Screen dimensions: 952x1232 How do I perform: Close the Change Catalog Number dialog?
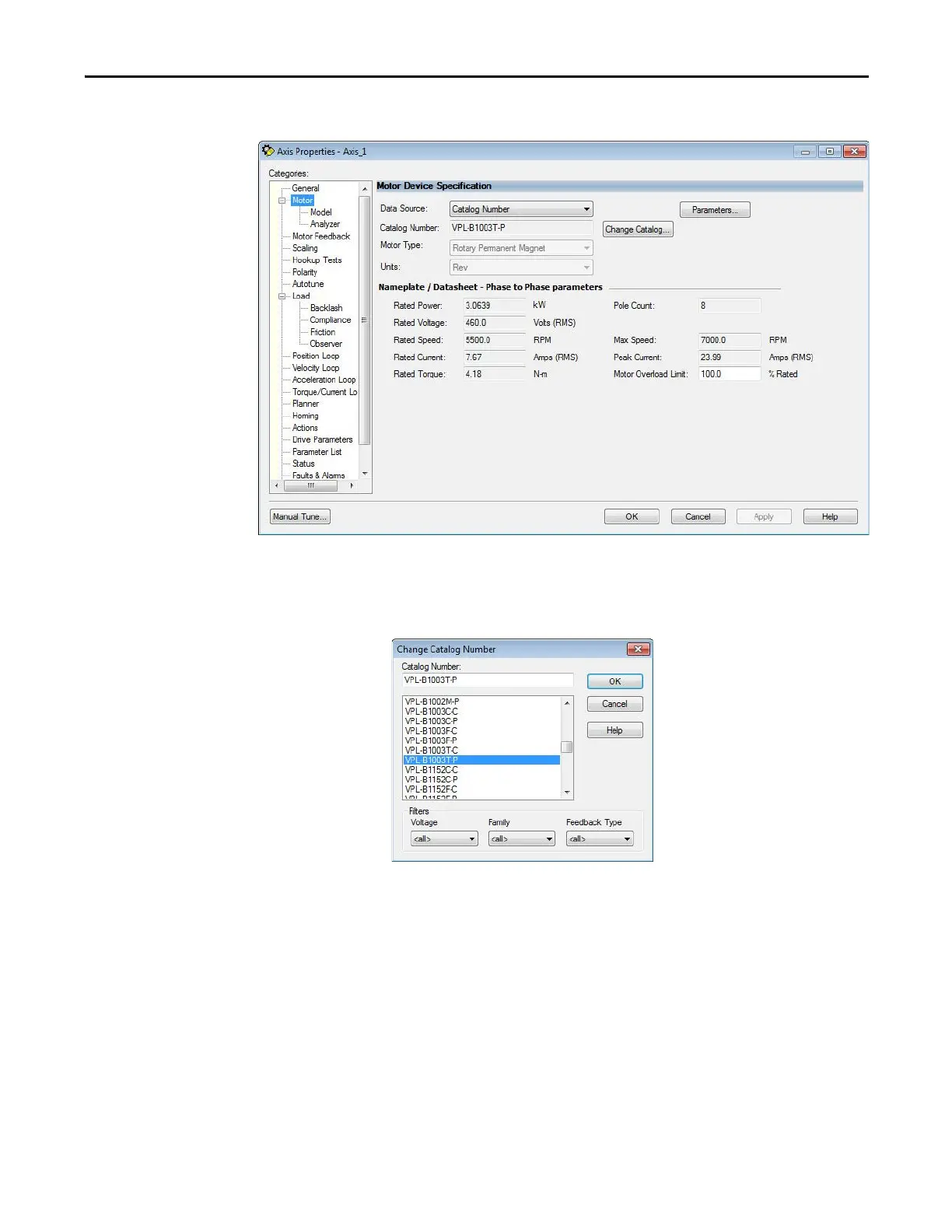click(638, 649)
